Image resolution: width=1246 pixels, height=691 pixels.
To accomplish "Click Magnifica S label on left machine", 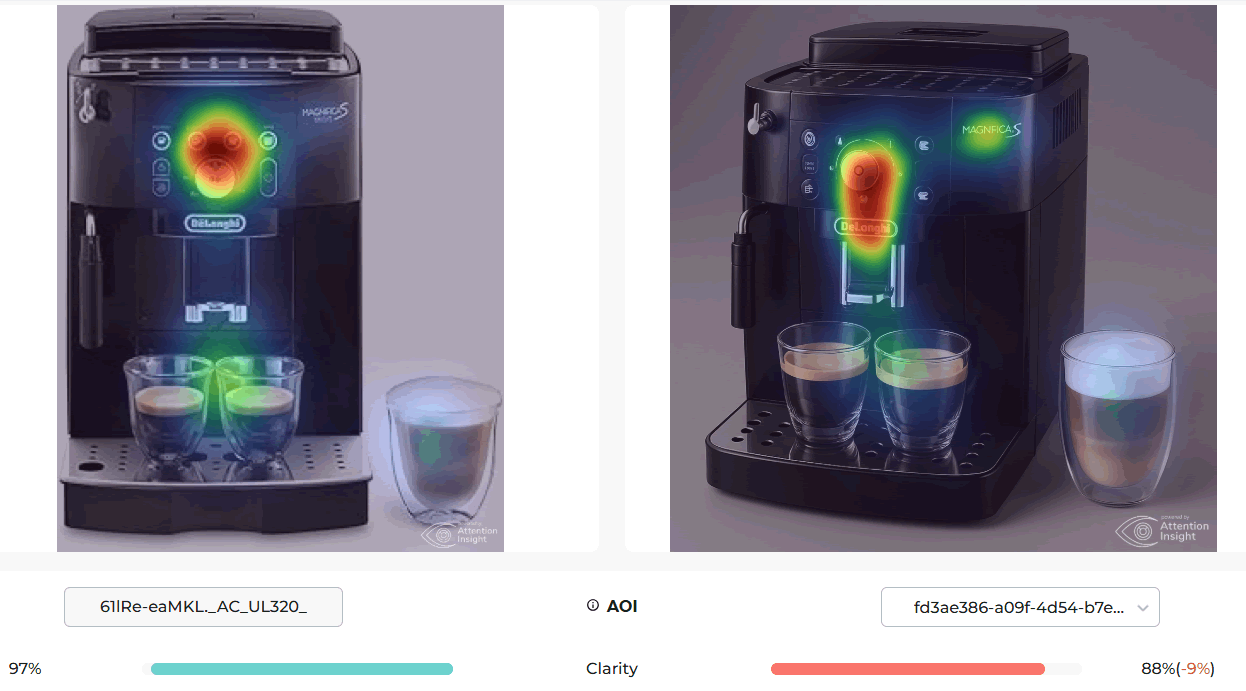I will (324, 117).
